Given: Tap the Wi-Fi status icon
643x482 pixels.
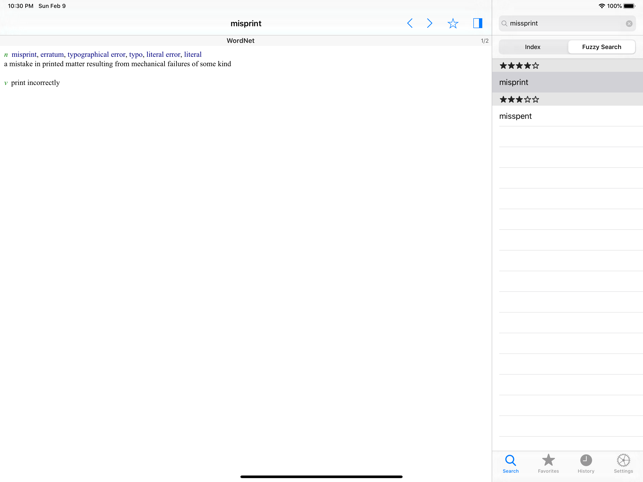Looking at the screenshot, I should [x=602, y=6].
